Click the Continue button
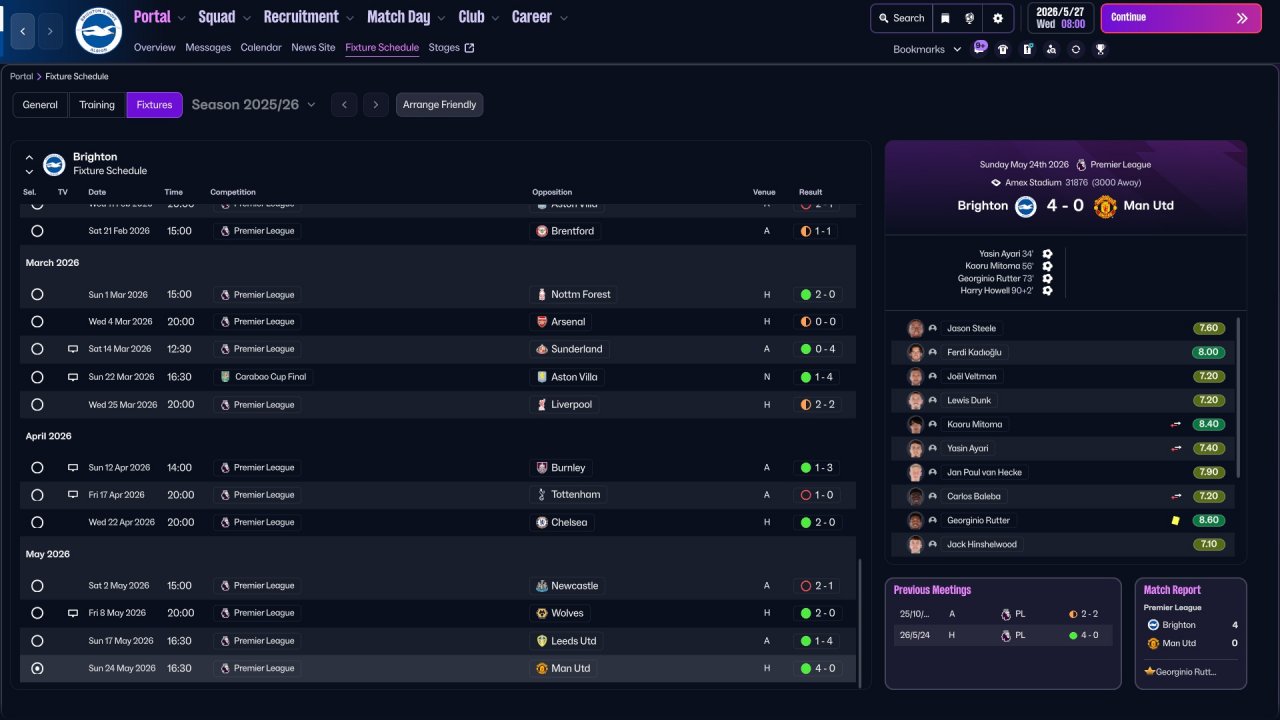 pyautogui.click(x=1181, y=18)
